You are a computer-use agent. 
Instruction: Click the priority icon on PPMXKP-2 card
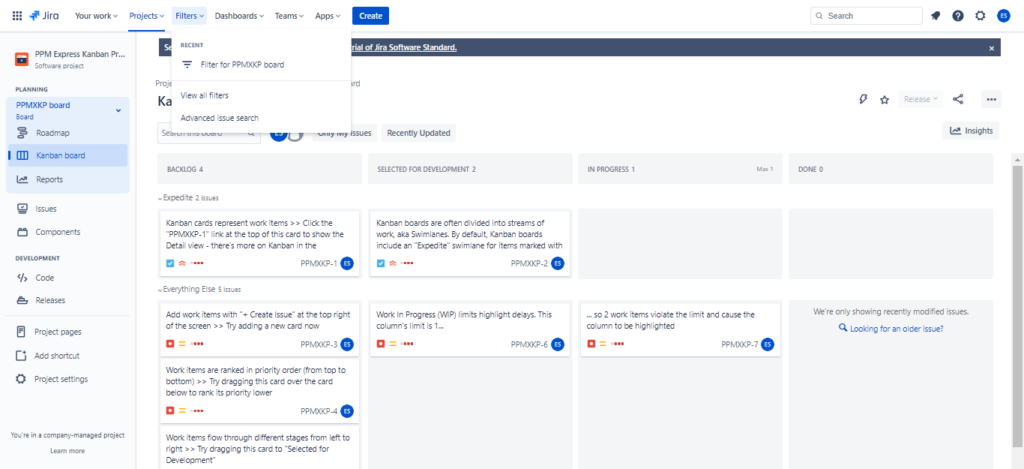point(392,263)
